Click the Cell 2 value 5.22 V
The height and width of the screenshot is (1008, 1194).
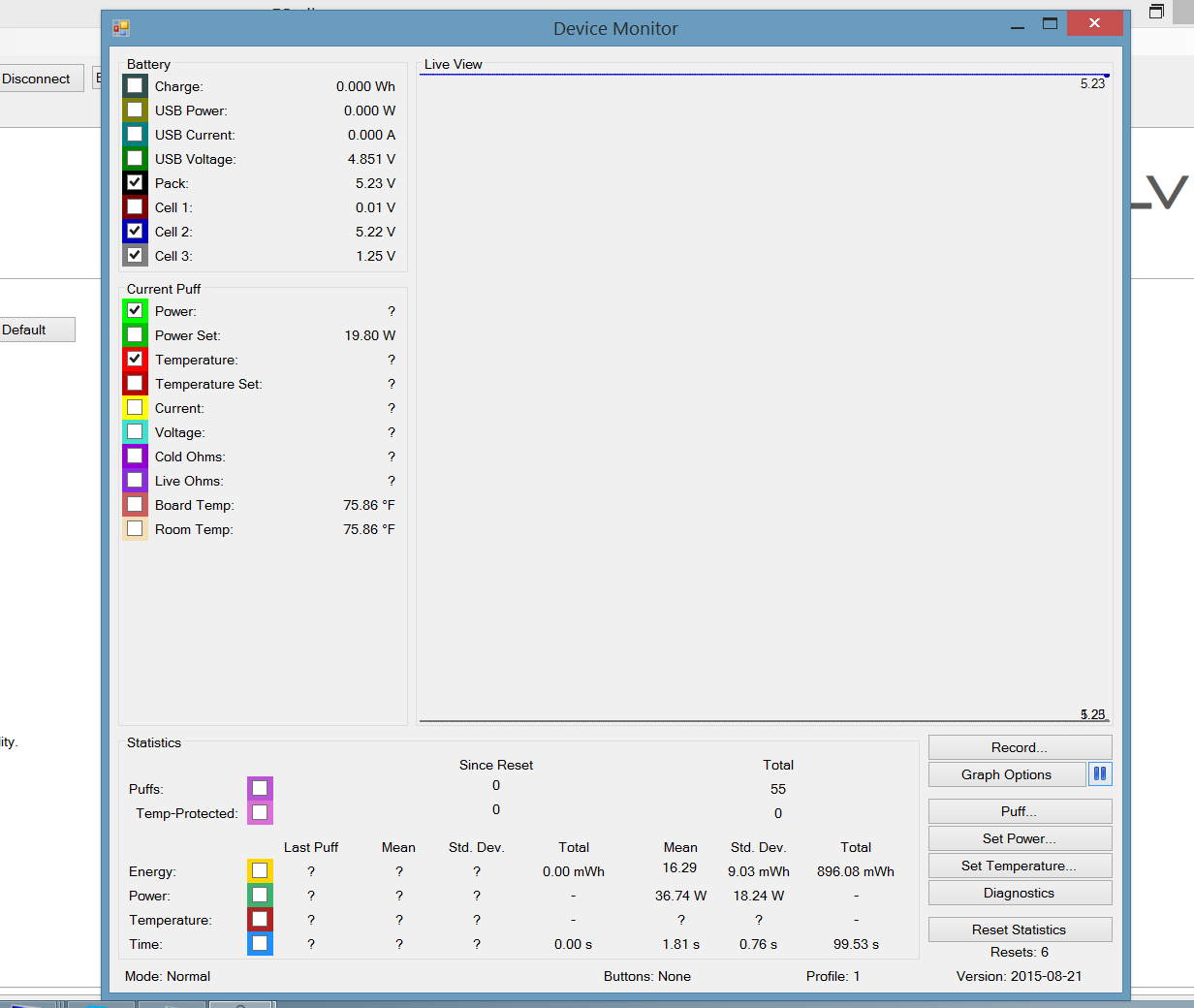[x=375, y=232]
